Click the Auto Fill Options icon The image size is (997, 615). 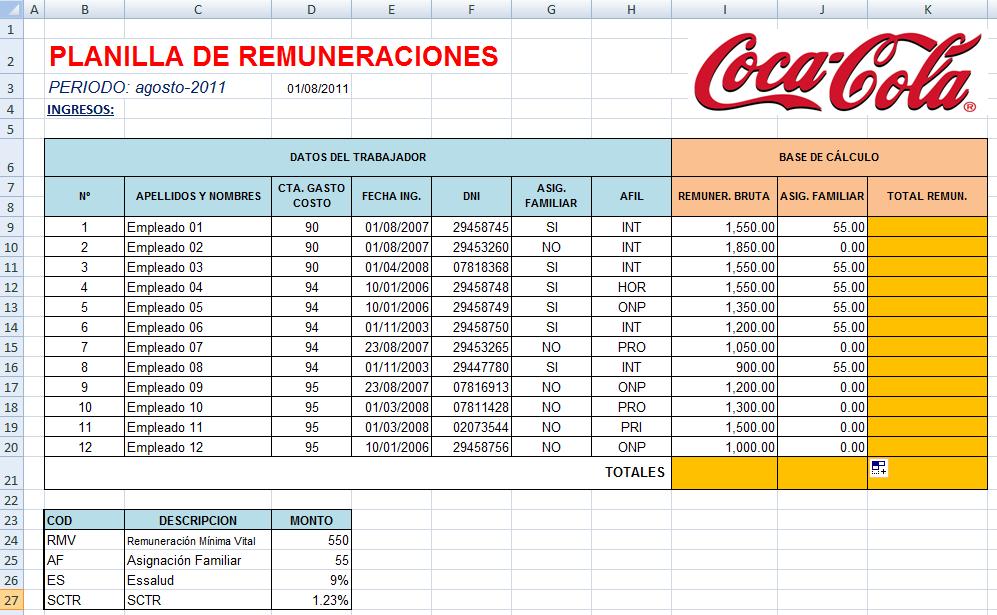[x=879, y=468]
